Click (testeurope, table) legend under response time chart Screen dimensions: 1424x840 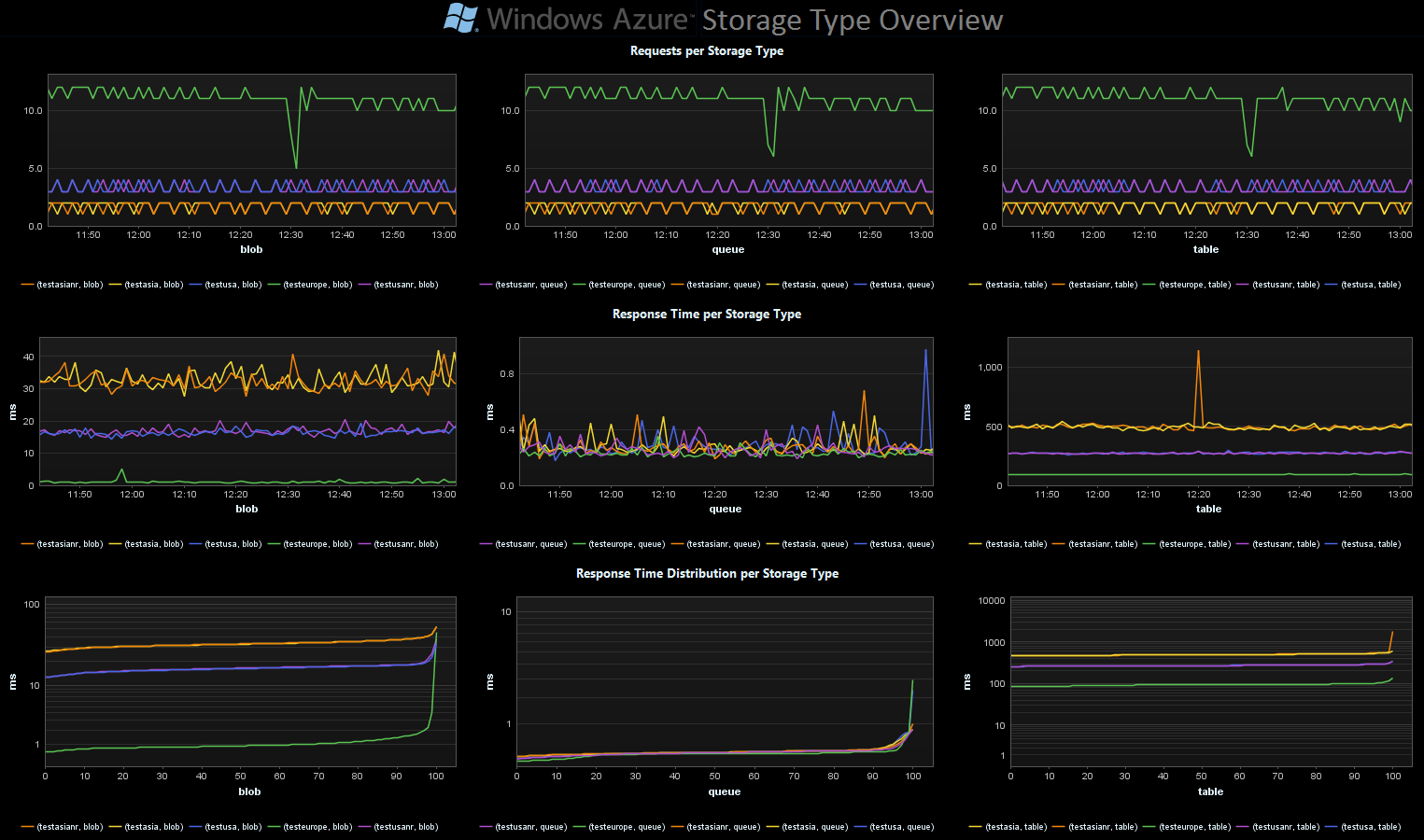click(x=1187, y=544)
